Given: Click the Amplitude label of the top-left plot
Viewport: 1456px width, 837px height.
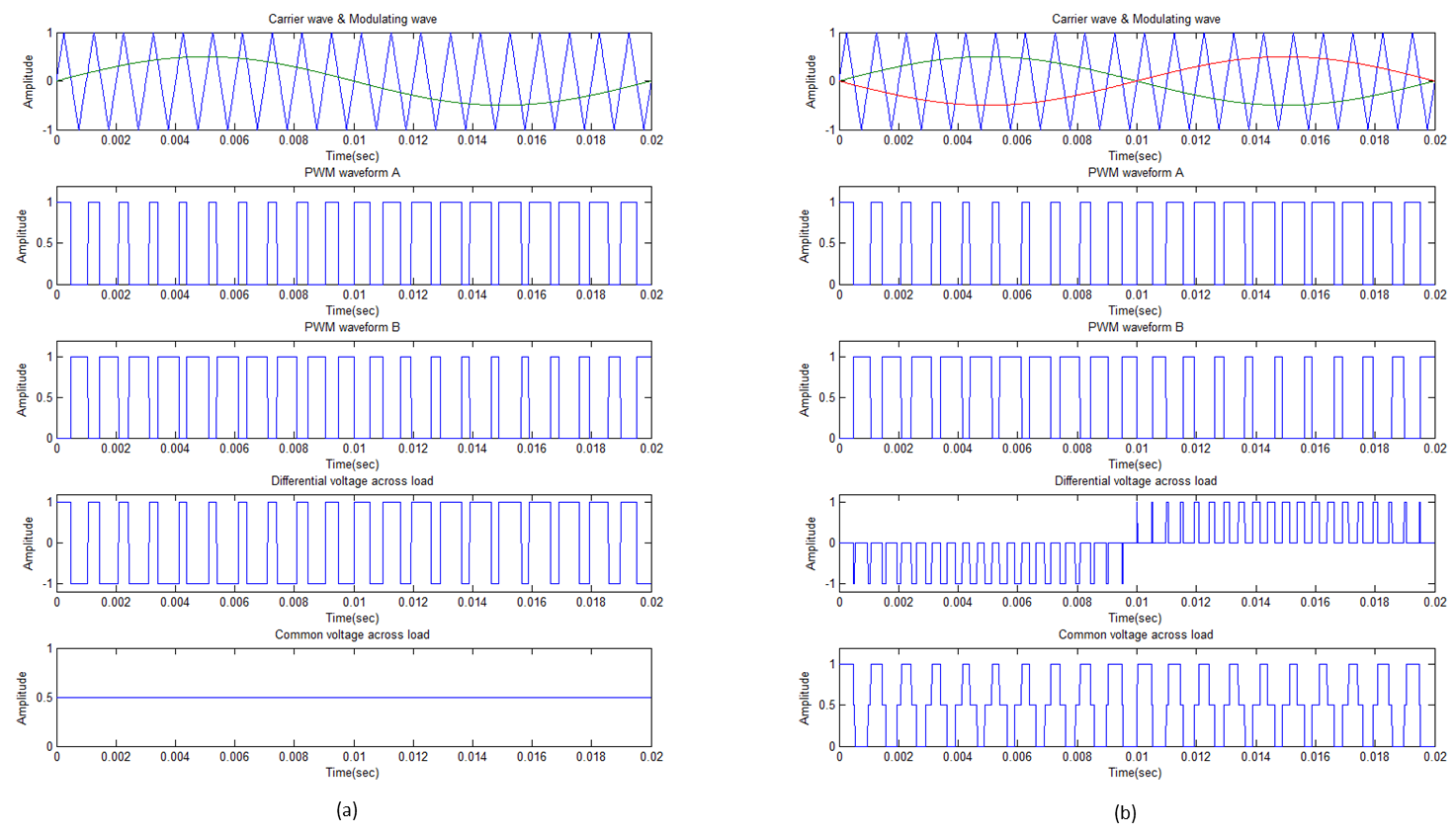Looking at the screenshot, I should tap(29, 82).
